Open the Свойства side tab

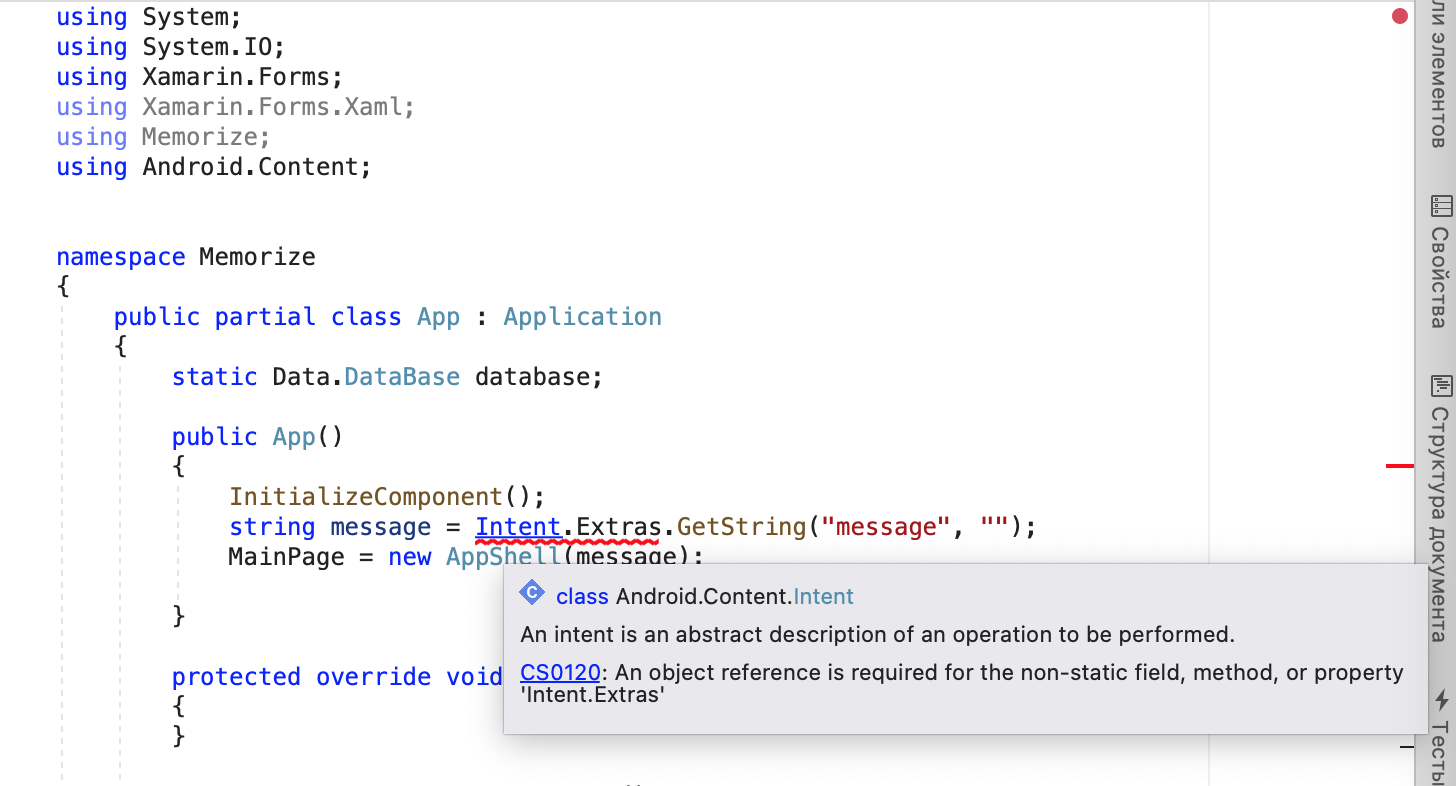pos(1439,277)
